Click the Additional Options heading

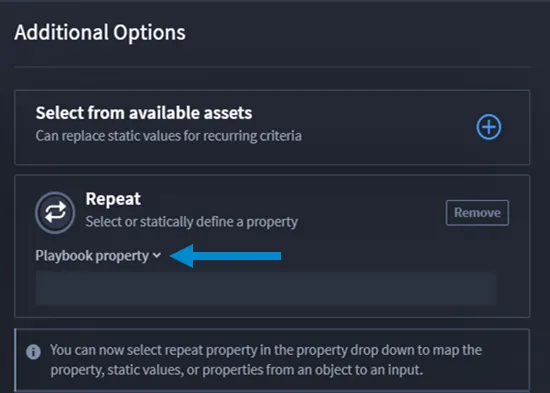coord(100,33)
